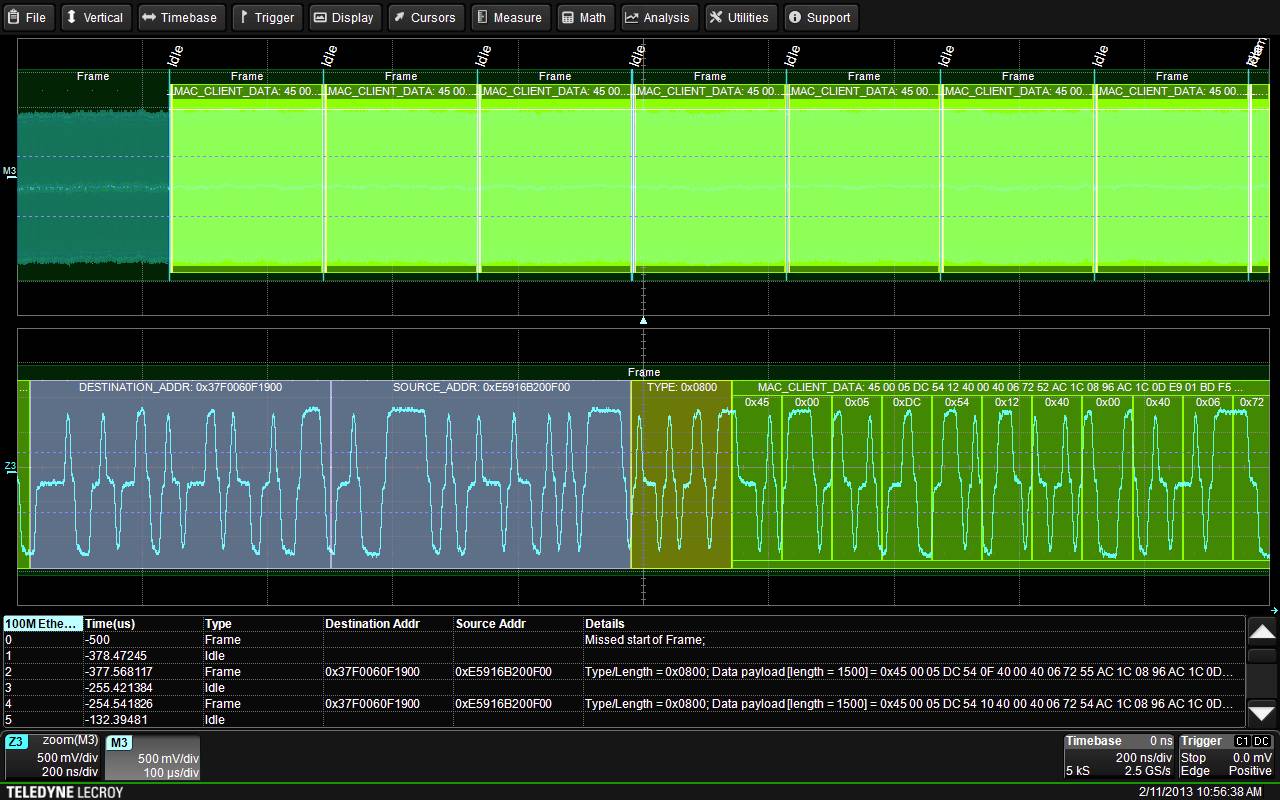Viewport: 1280px width, 800px height.
Task: Select the Math calculator icon
Action: click(566, 17)
